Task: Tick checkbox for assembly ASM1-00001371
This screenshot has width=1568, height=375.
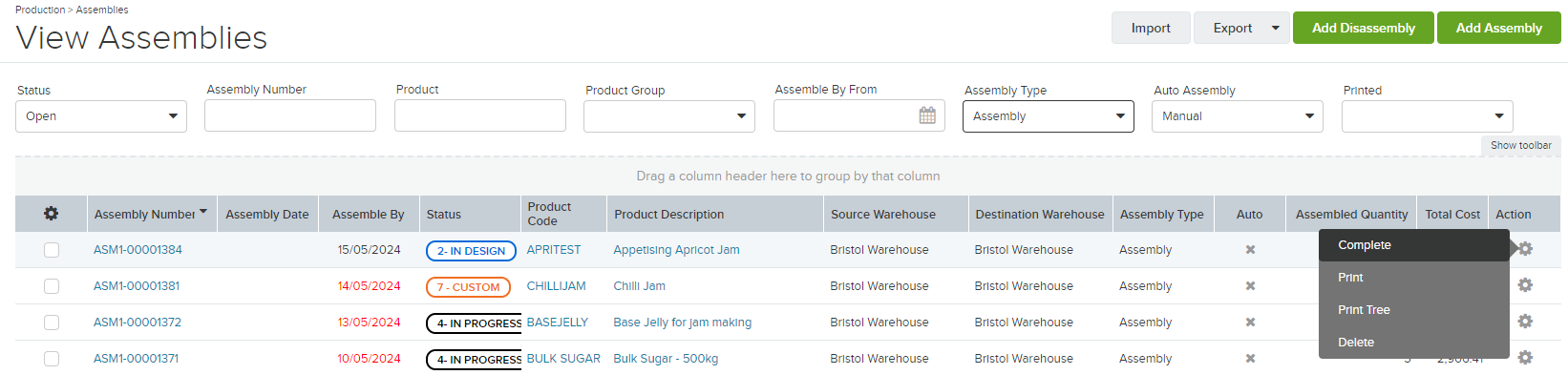Action: click(52, 359)
